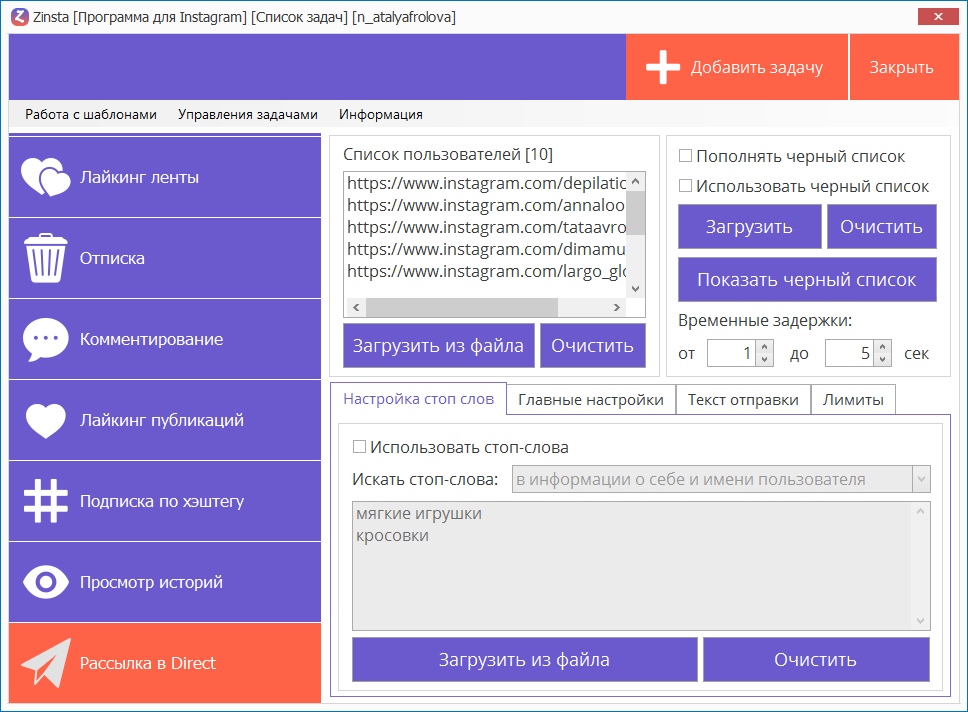Clear the user list with Очистить
Screen dimensions: 968x712
coord(593,346)
